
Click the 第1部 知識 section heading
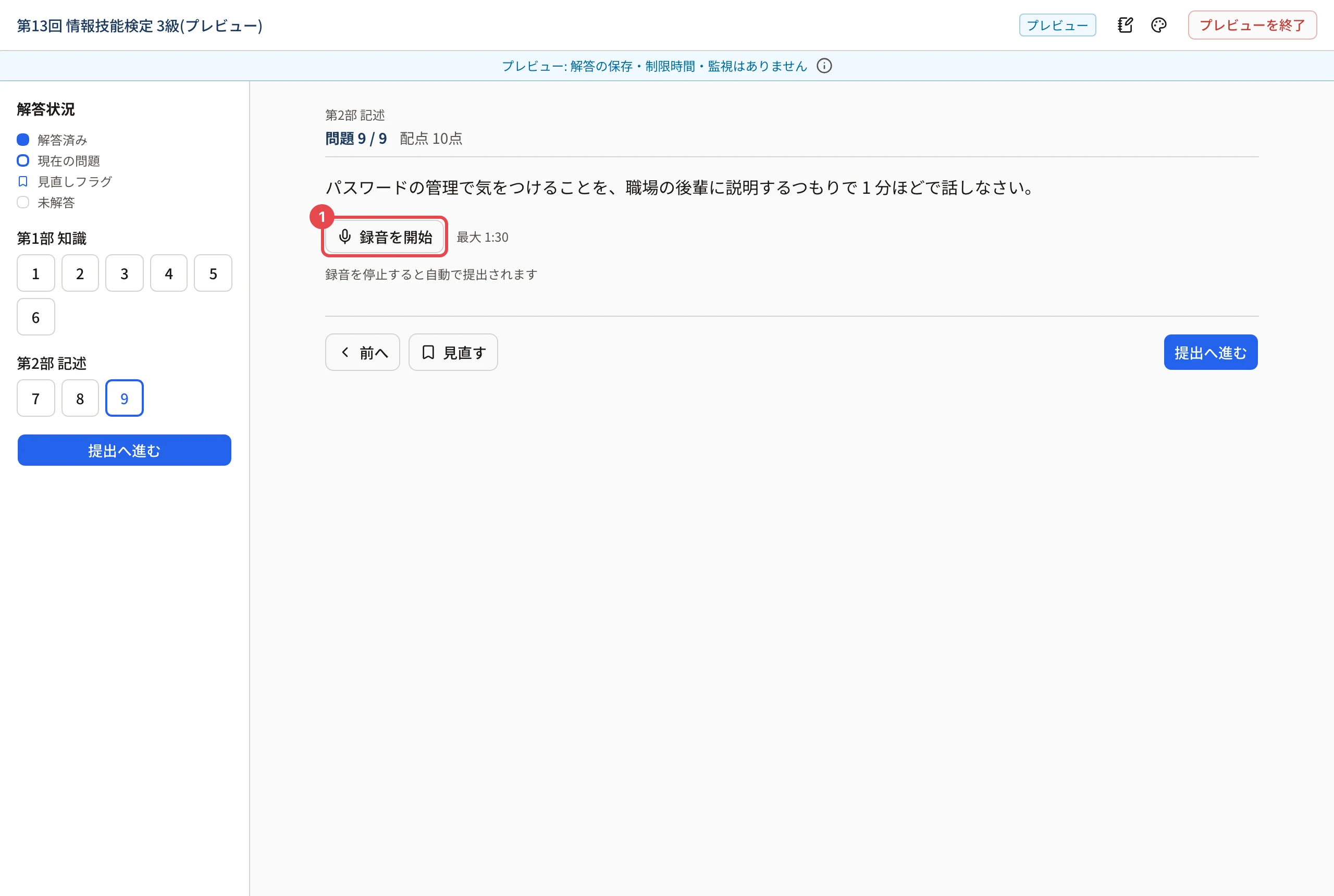[52, 238]
